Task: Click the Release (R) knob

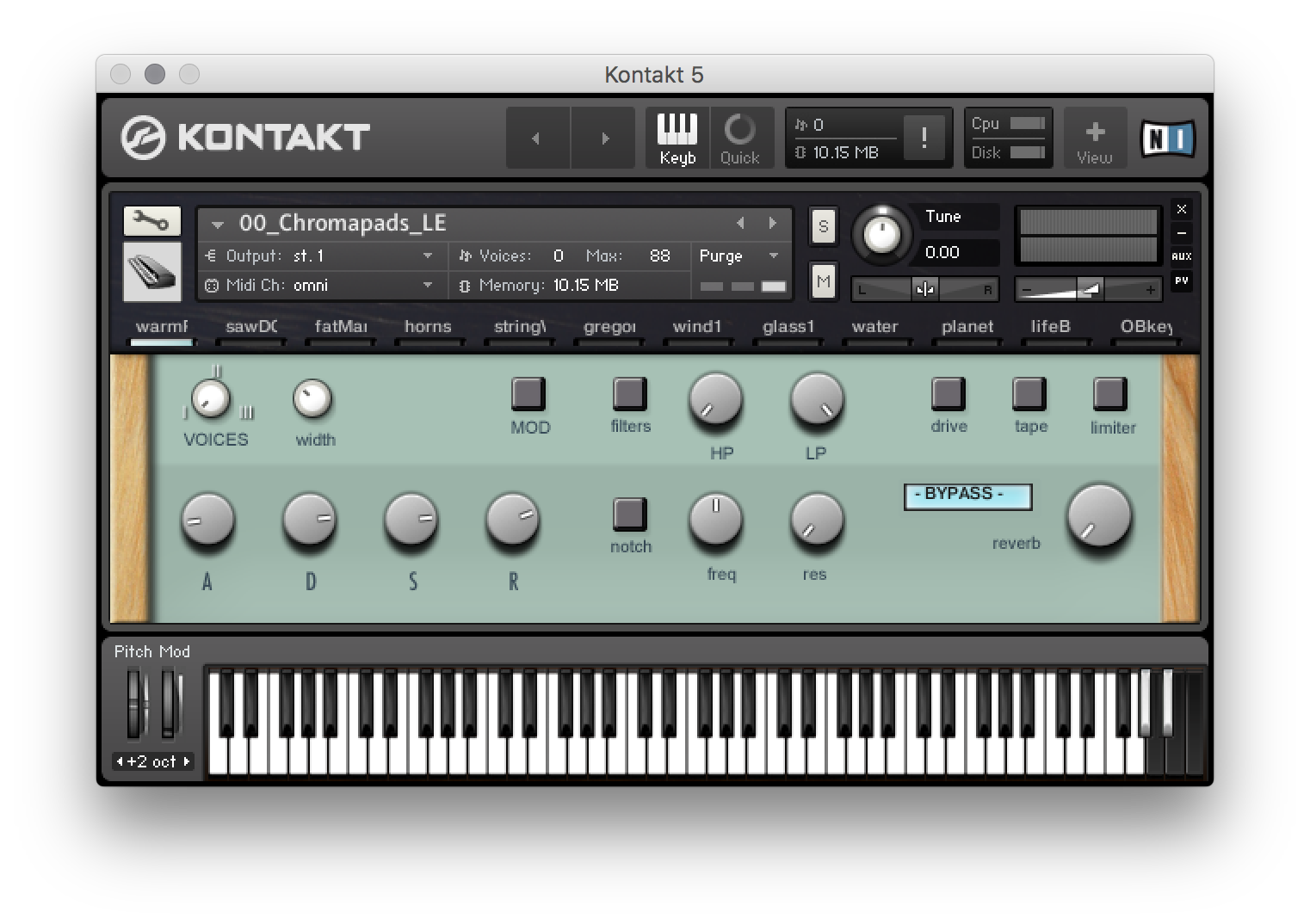Action: 513,520
